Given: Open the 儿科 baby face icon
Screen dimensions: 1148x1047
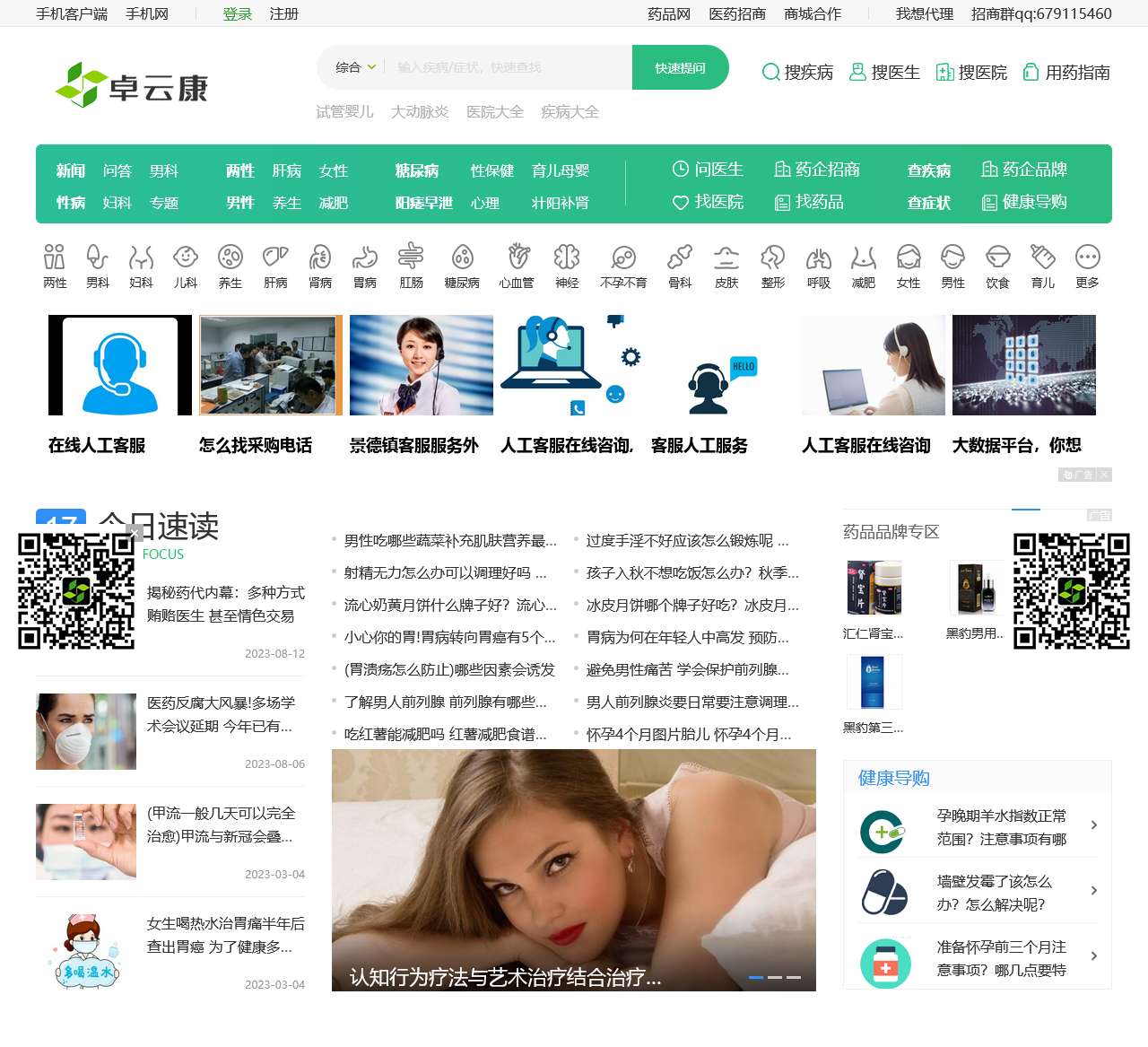Looking at the screenshot, I should (186, 257).
